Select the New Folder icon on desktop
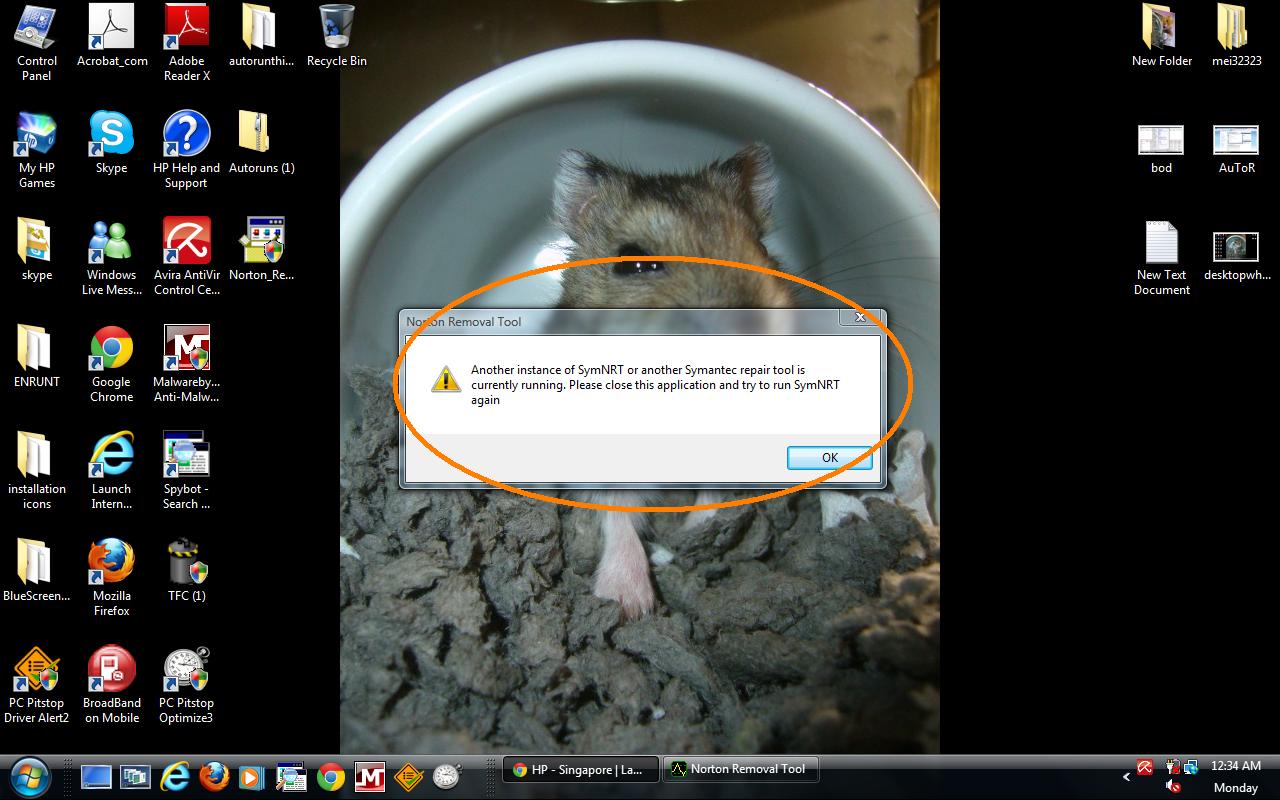Image resolution: width=1280 pixels, height=800 pixels. pyautogui.click(x=1162, y=35)
